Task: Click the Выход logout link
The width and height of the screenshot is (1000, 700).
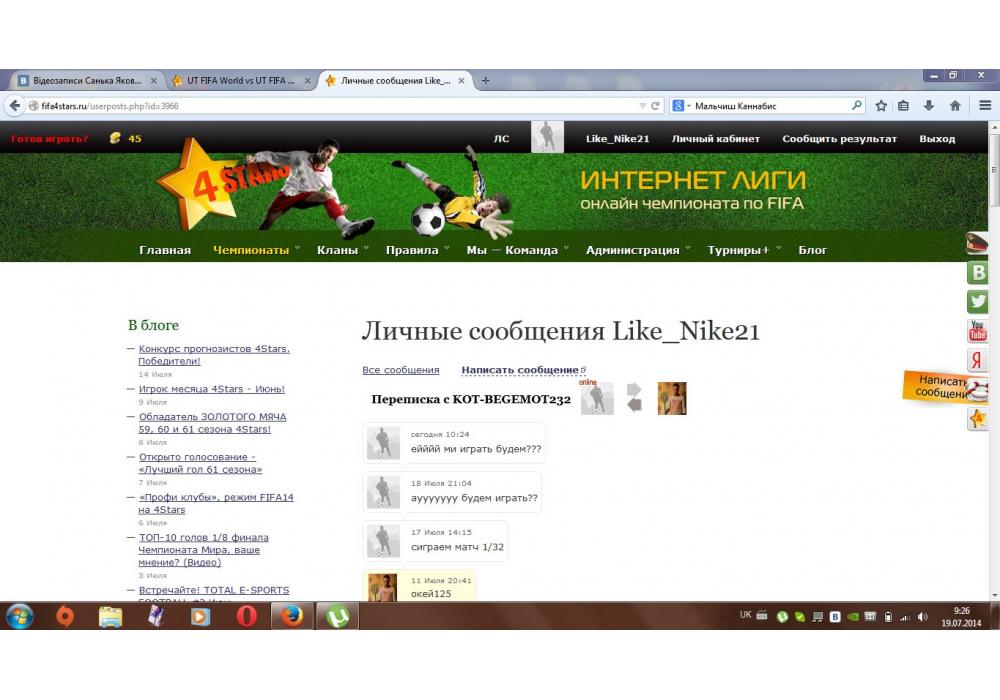Action: coord(936,139)
